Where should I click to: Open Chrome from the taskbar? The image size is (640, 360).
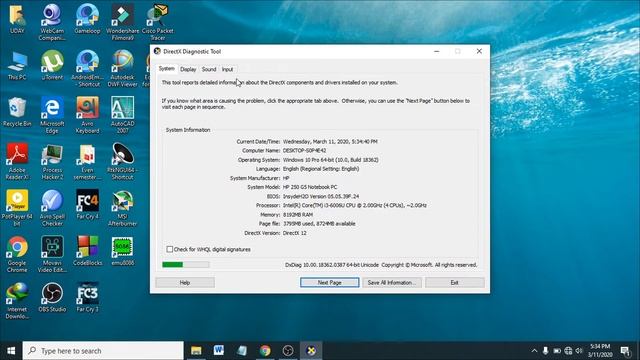(x=265, y=351)
